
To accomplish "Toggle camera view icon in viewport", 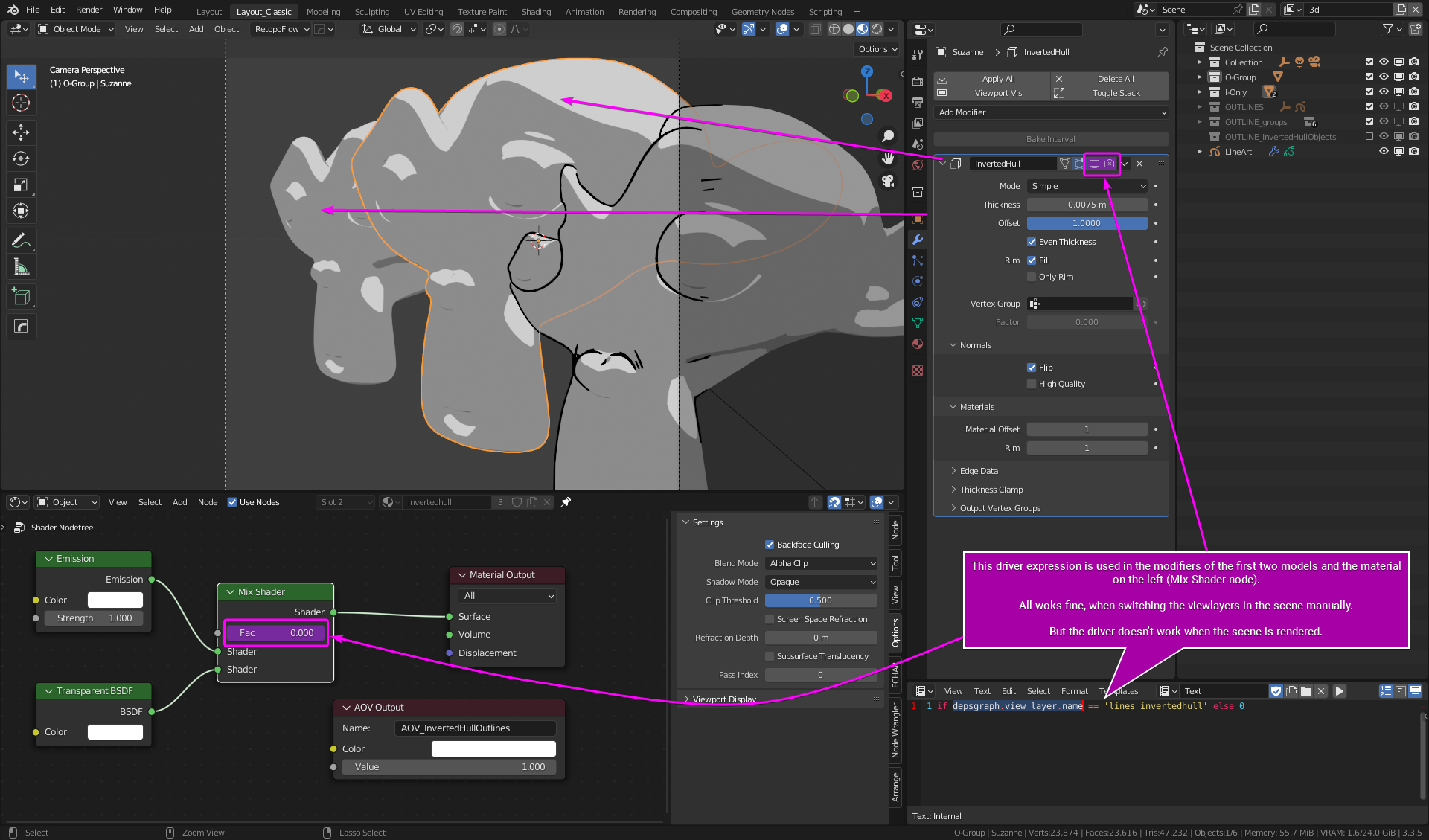I will 888,181.
